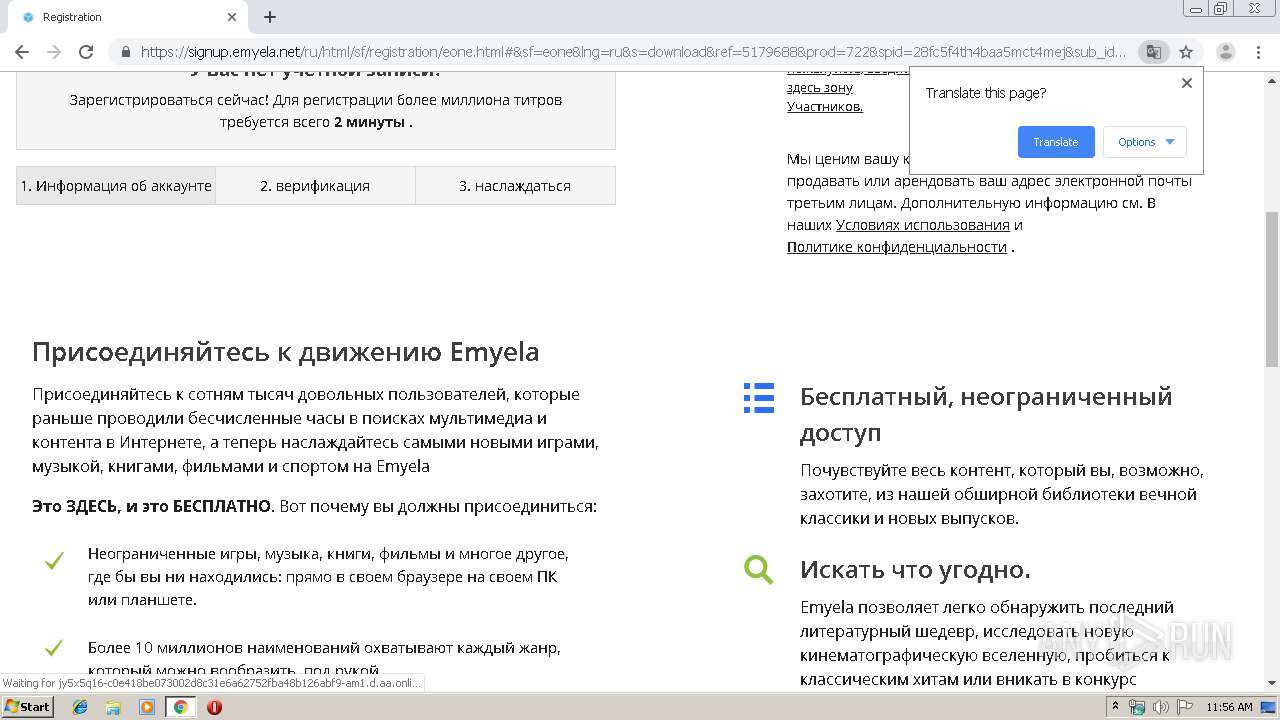This screenshot has height=720, width=1280.
Task: Close the Translate this page popup
Action: click(x=1187, y=83)
